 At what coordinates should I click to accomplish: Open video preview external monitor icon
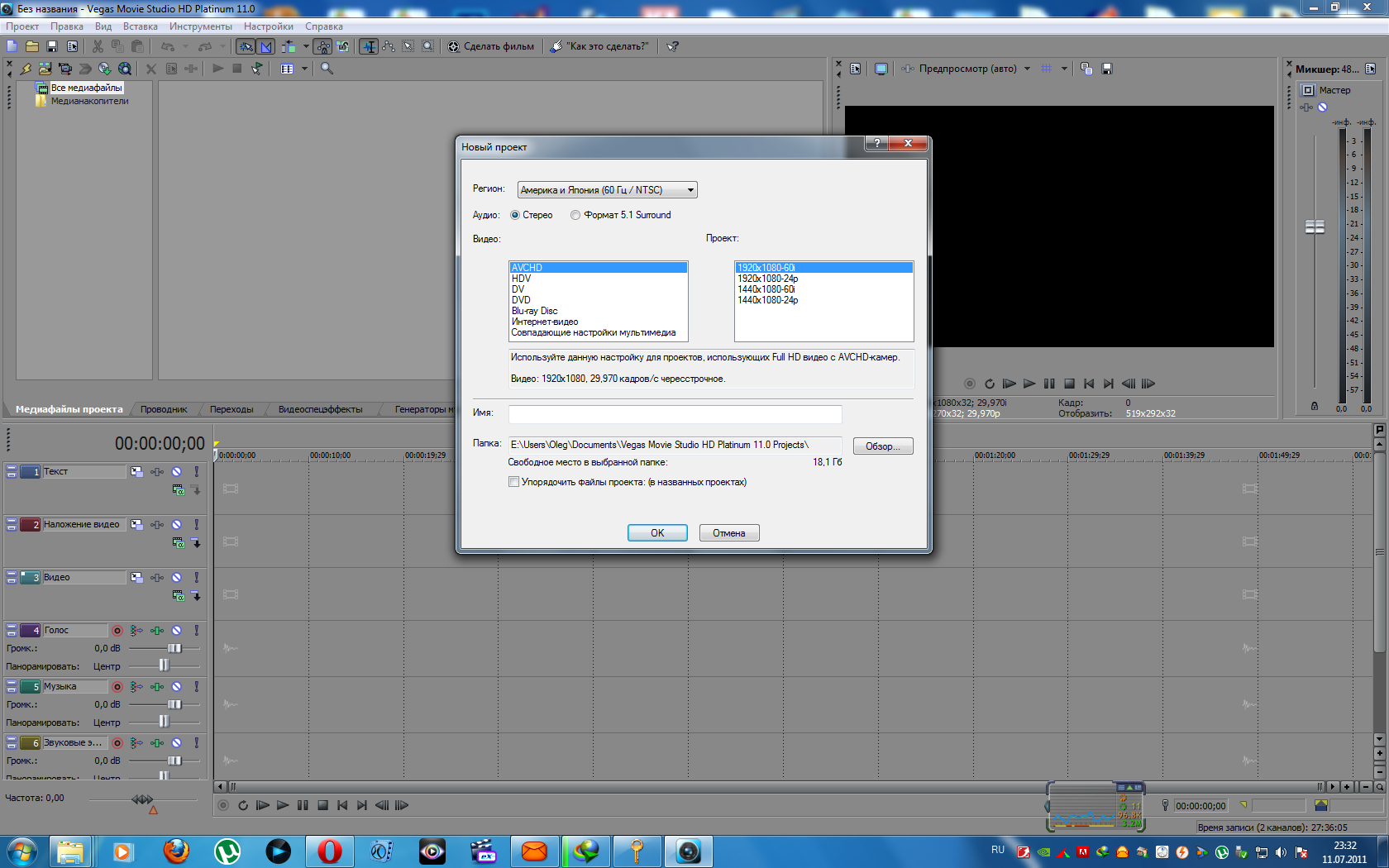coord(881,69)
